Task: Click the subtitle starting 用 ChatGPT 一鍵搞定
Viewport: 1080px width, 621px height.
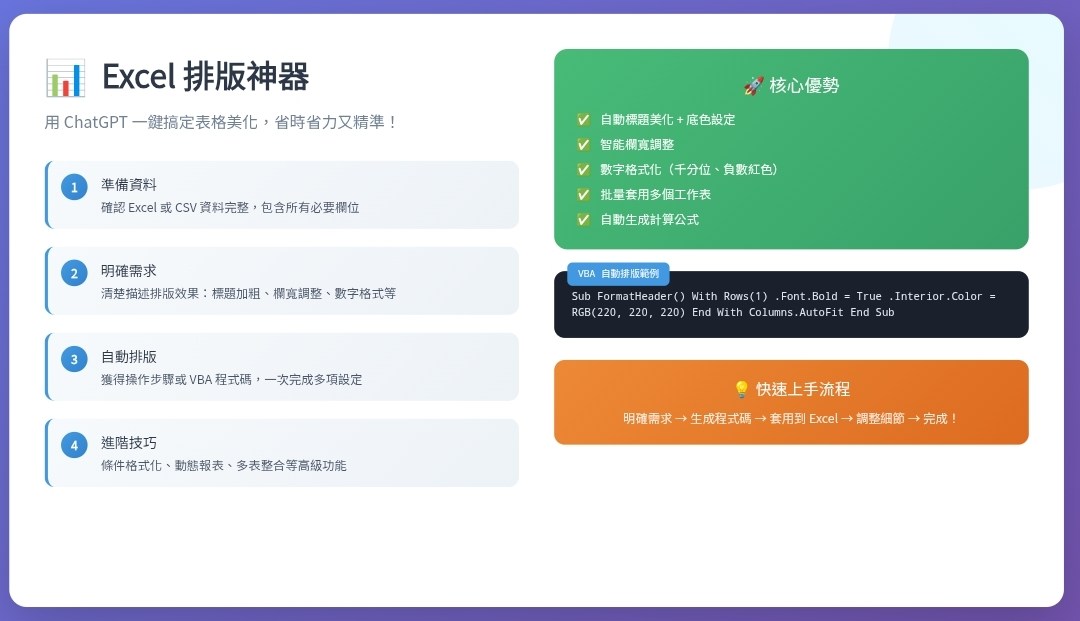Action: 221,123
